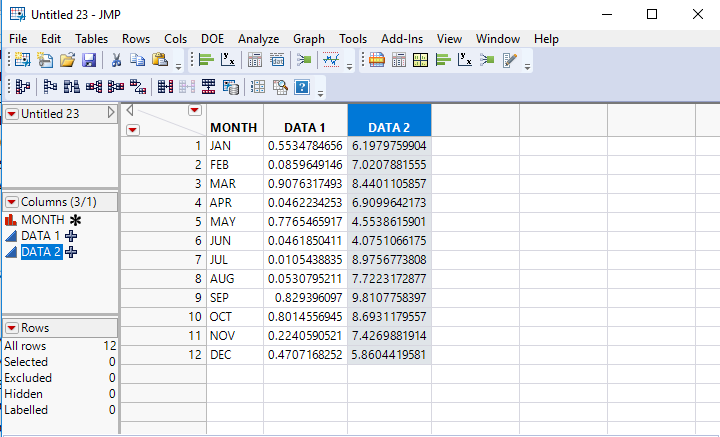Click the Concatenate tables icon
This screenshot has height=437, width=720.
(x=209, y=87)
